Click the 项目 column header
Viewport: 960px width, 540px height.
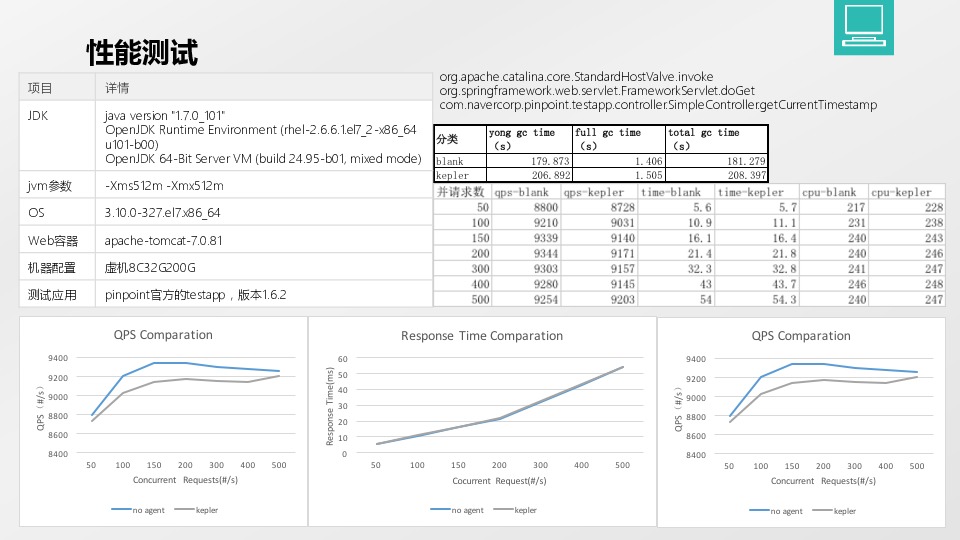pyautogui.click(x=40, y=88)
